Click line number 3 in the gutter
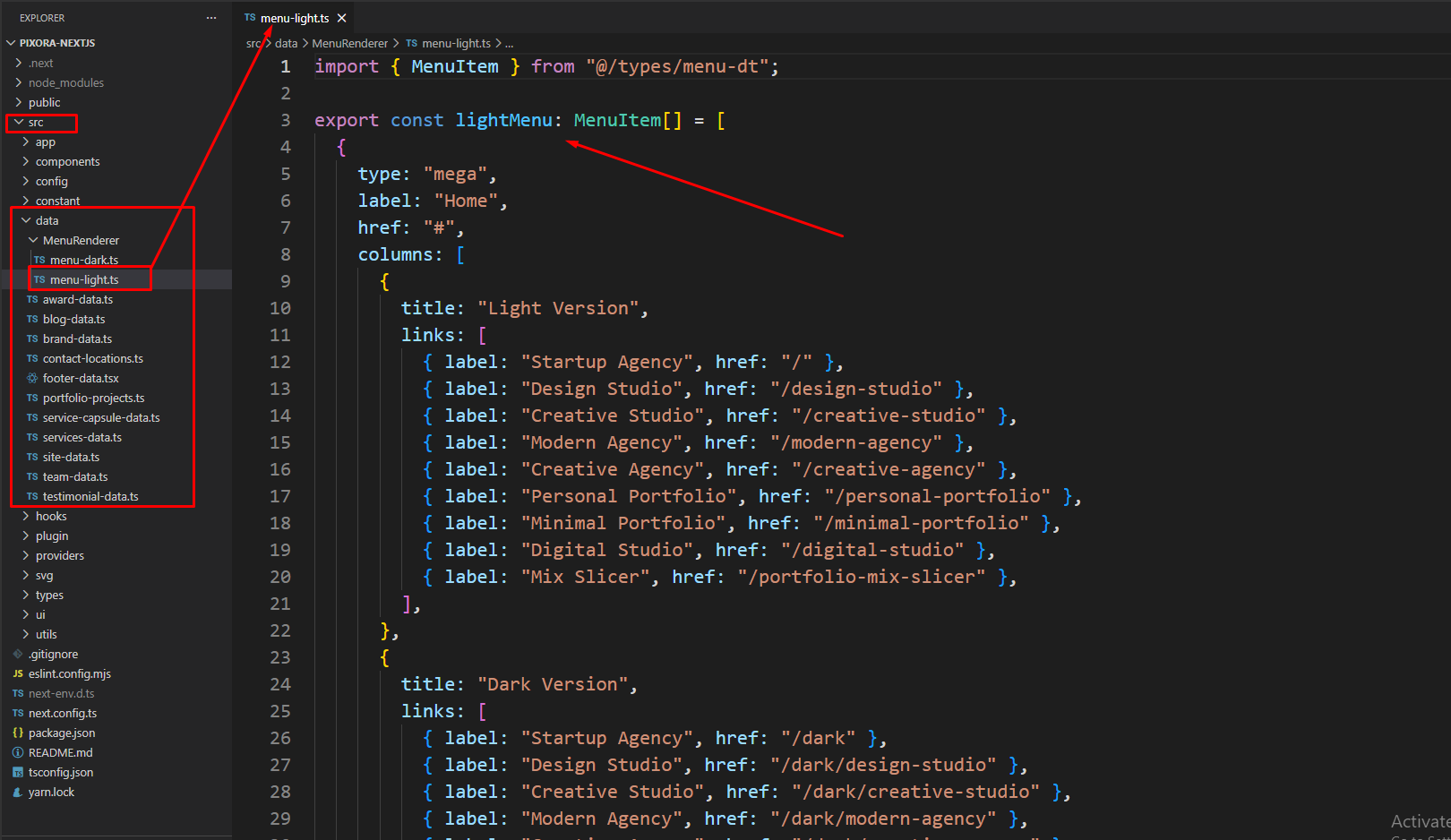1451x840 pixels. point(286,120)
